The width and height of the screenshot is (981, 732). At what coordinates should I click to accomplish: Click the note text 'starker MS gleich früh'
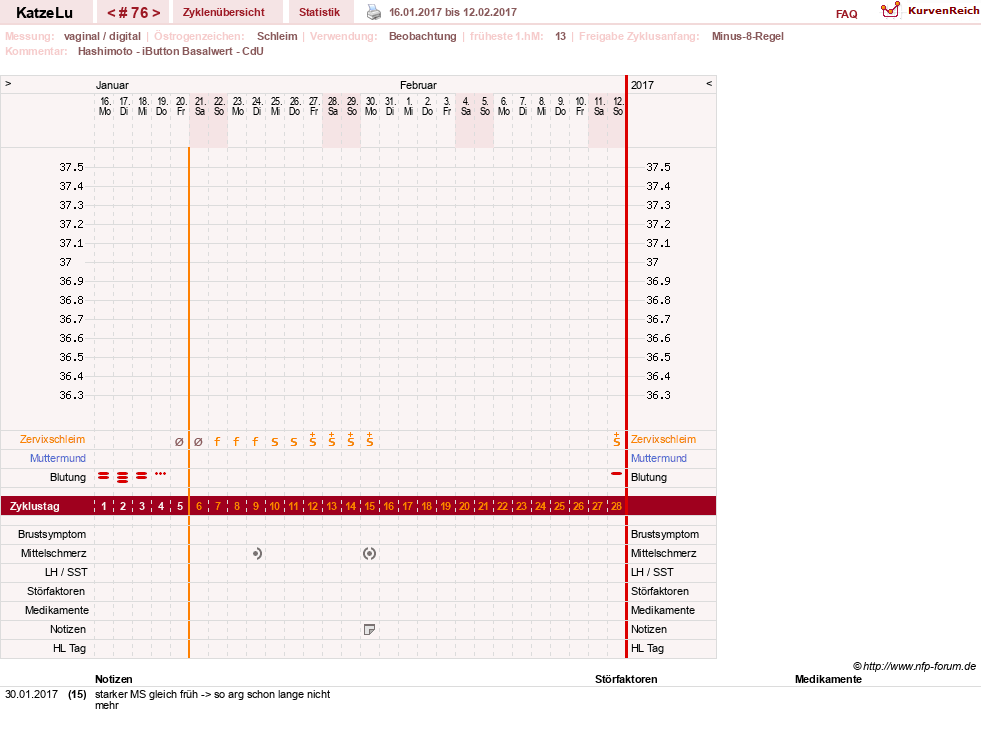[x=146, y=694]
